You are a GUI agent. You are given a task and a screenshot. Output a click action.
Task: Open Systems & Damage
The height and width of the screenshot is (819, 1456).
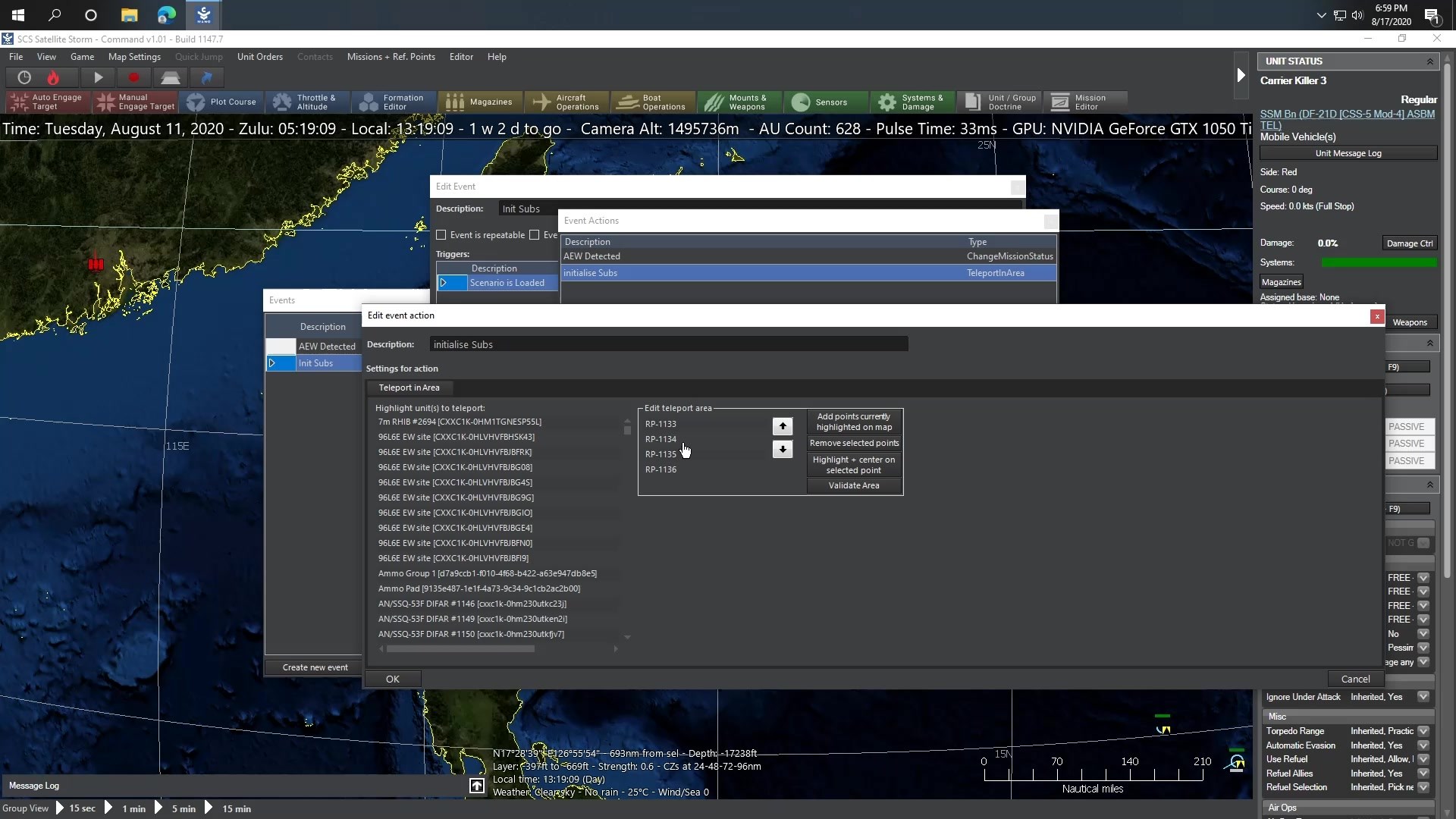coord(914,102)
